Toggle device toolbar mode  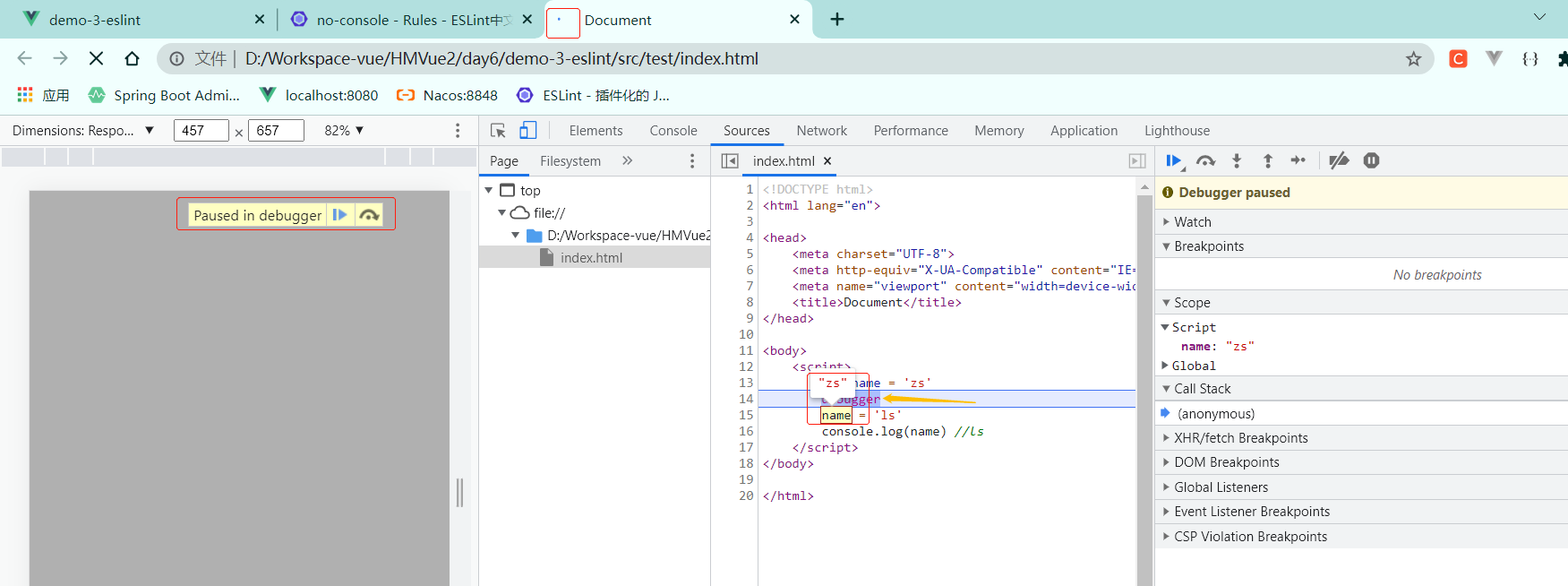(528, 131)
